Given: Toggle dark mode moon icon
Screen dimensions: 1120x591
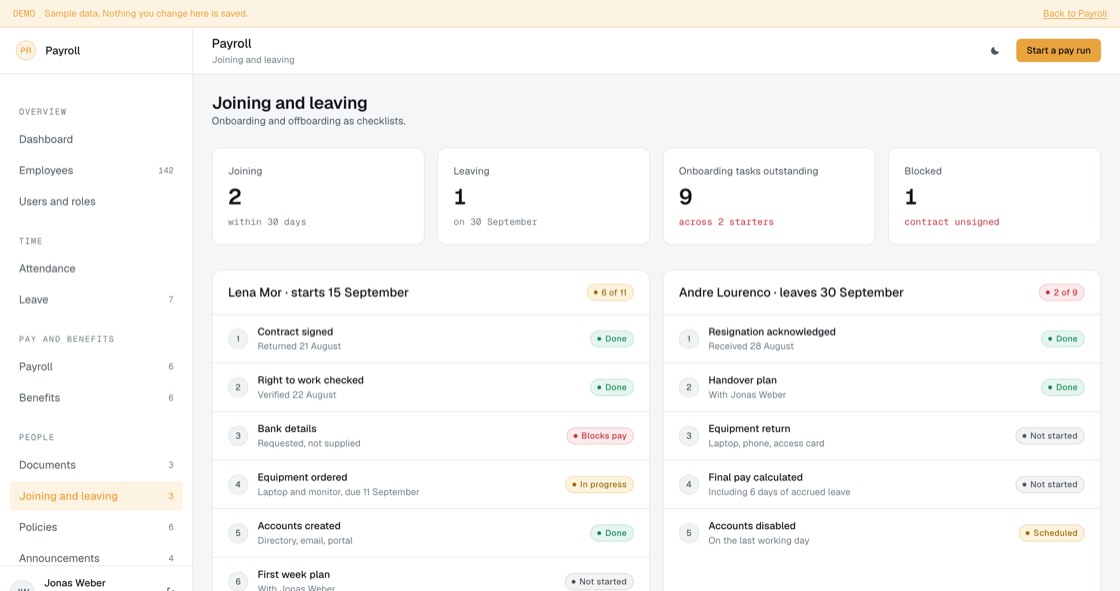Looking at the screenshot, I should click(994, 51).
